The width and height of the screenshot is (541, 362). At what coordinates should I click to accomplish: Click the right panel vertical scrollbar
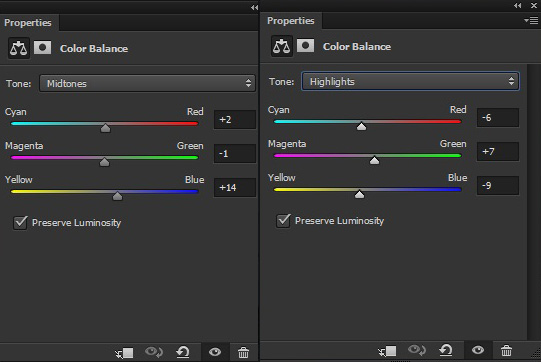click(x=534, y=202)
